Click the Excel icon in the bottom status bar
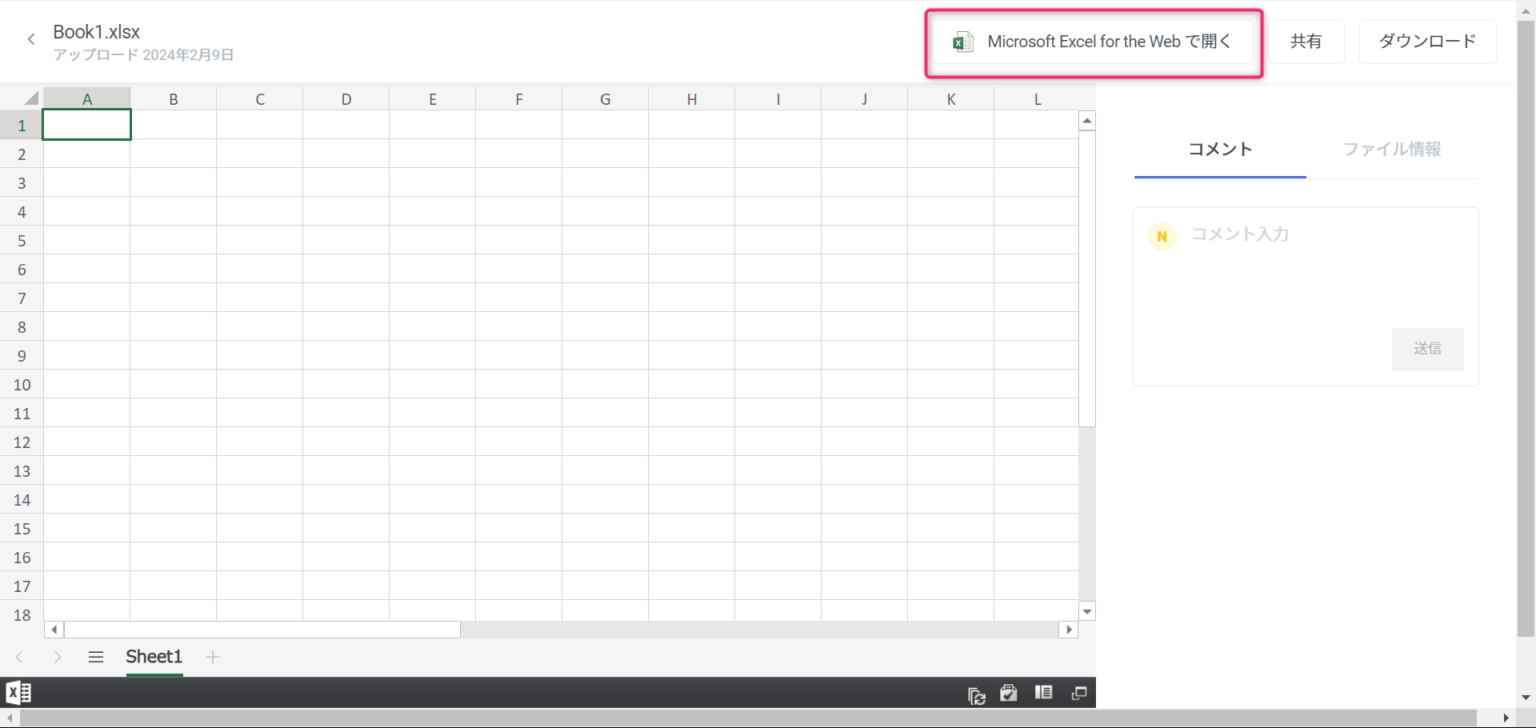The image size is (1536, 728). pyautogui.click(x=18, y=692)
